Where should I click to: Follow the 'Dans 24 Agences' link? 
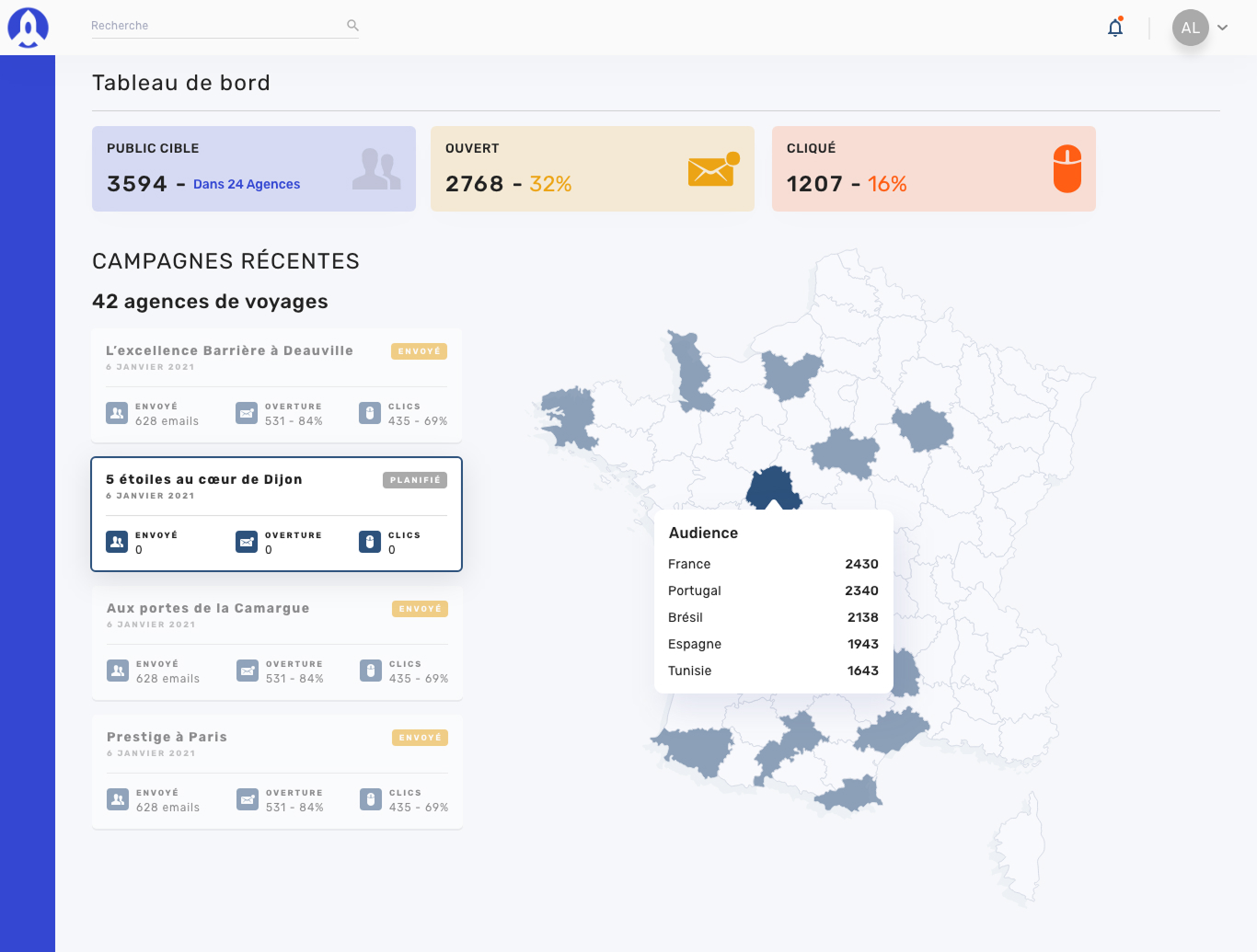click(247, 184)
